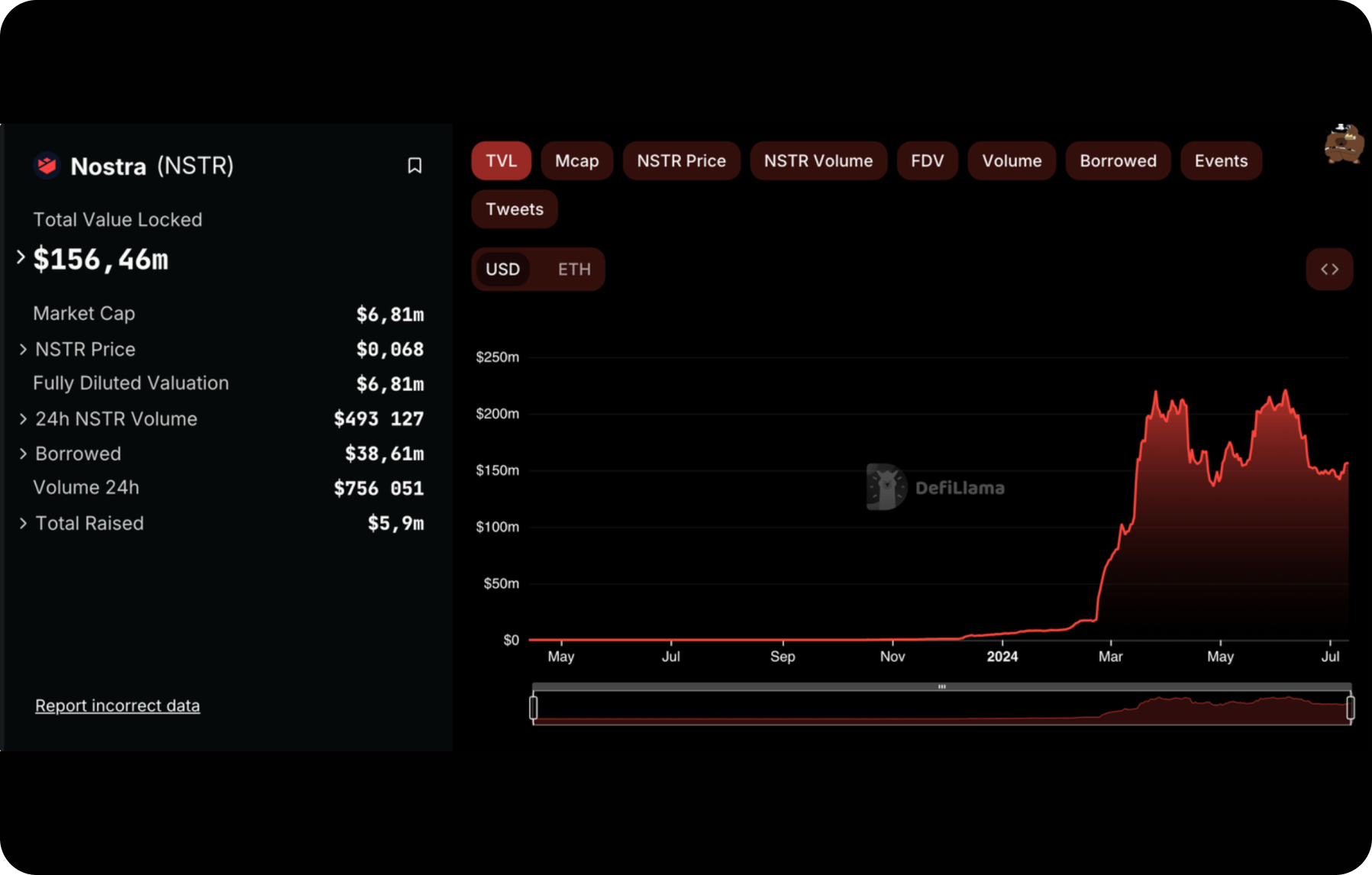Switch chart denomination to ETH
This screenshot has height=875, width=1372.
[574, 270]
